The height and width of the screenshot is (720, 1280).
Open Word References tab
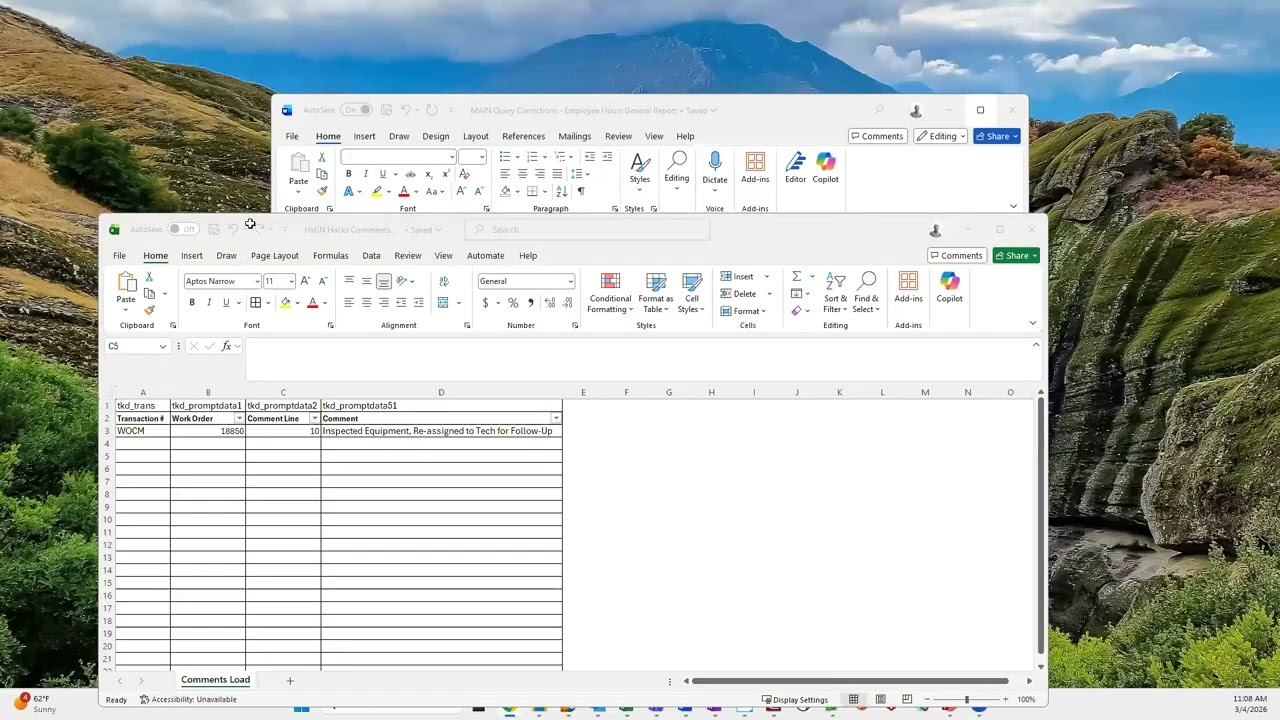[x=524, y=136]
